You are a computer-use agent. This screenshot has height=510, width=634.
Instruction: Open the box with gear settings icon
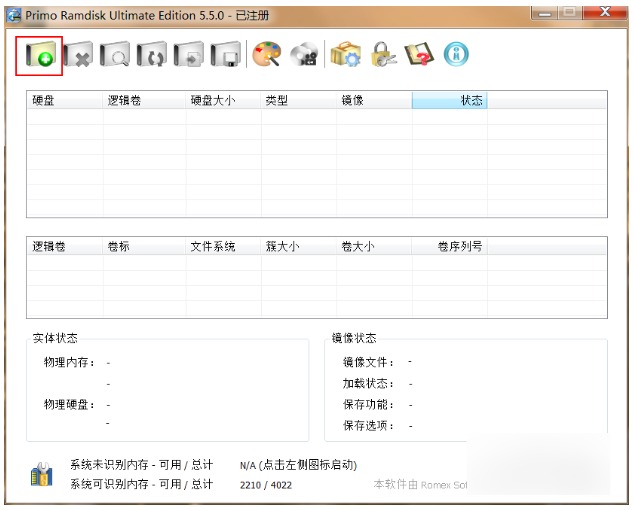pyautogui.click(x=345, y=54)
